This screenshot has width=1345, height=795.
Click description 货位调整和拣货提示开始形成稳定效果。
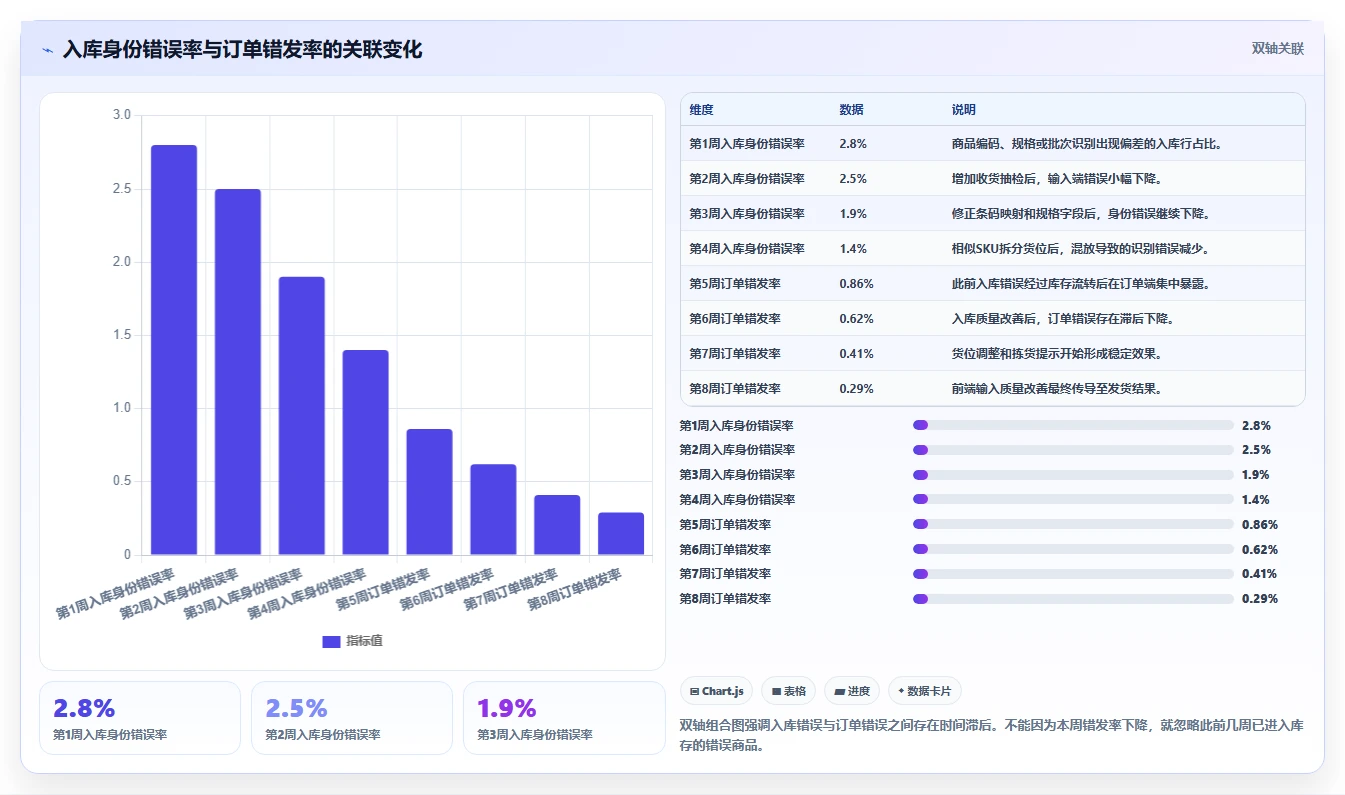(x=1056, y=354)
